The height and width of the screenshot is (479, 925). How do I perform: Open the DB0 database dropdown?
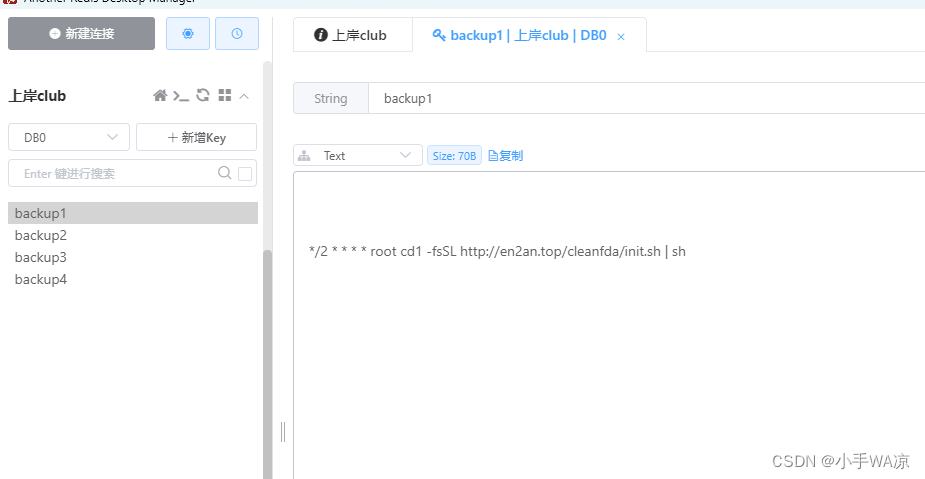[69, 137]
